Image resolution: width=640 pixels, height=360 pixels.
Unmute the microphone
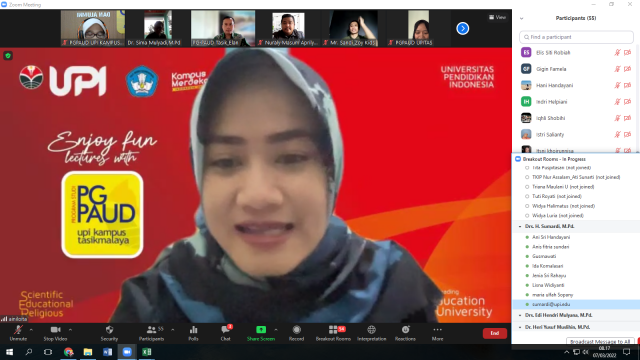point(18,333)
